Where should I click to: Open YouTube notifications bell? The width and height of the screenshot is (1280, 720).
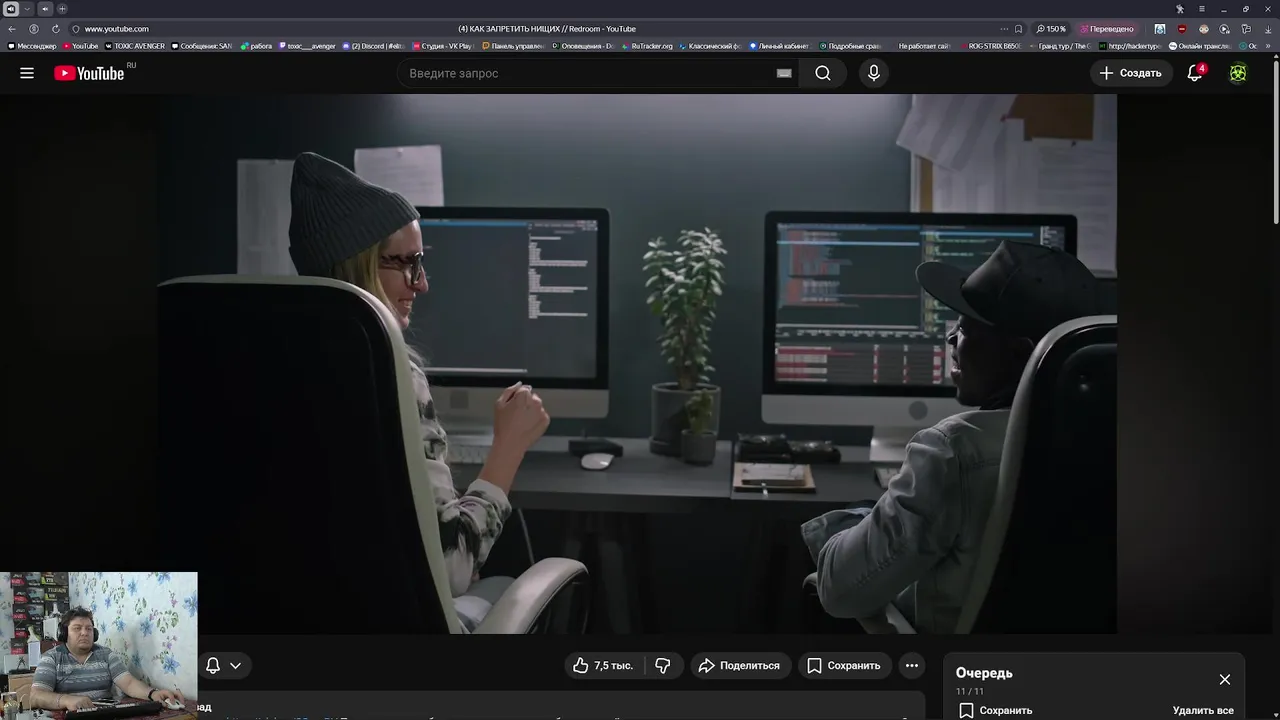1194,73
